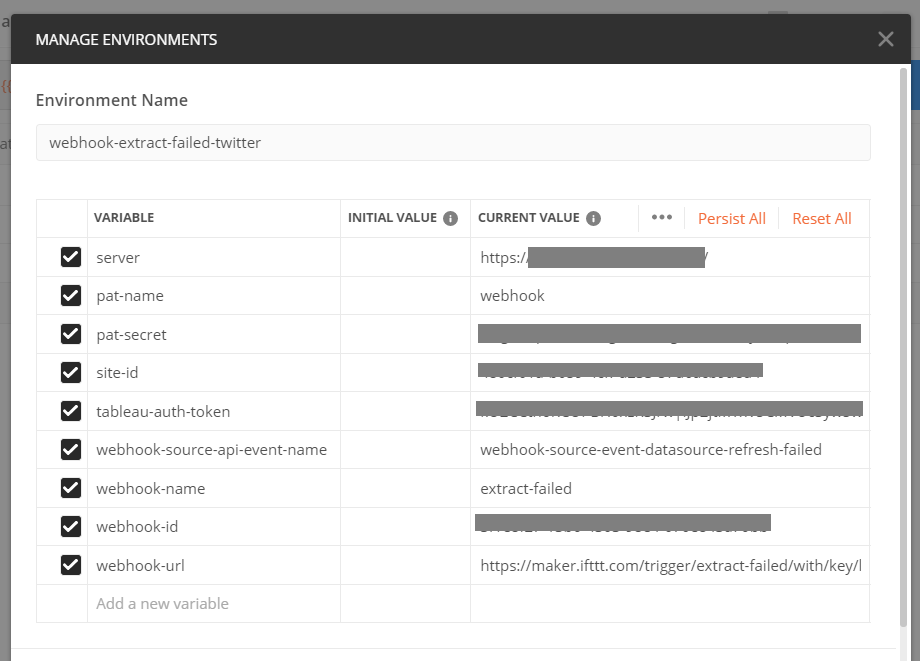
Task: Click the Initial Value info icon
Action: coord(450,218)
